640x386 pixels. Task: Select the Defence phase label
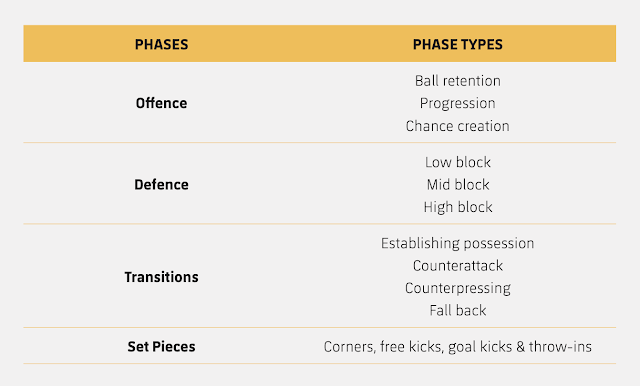162,185
